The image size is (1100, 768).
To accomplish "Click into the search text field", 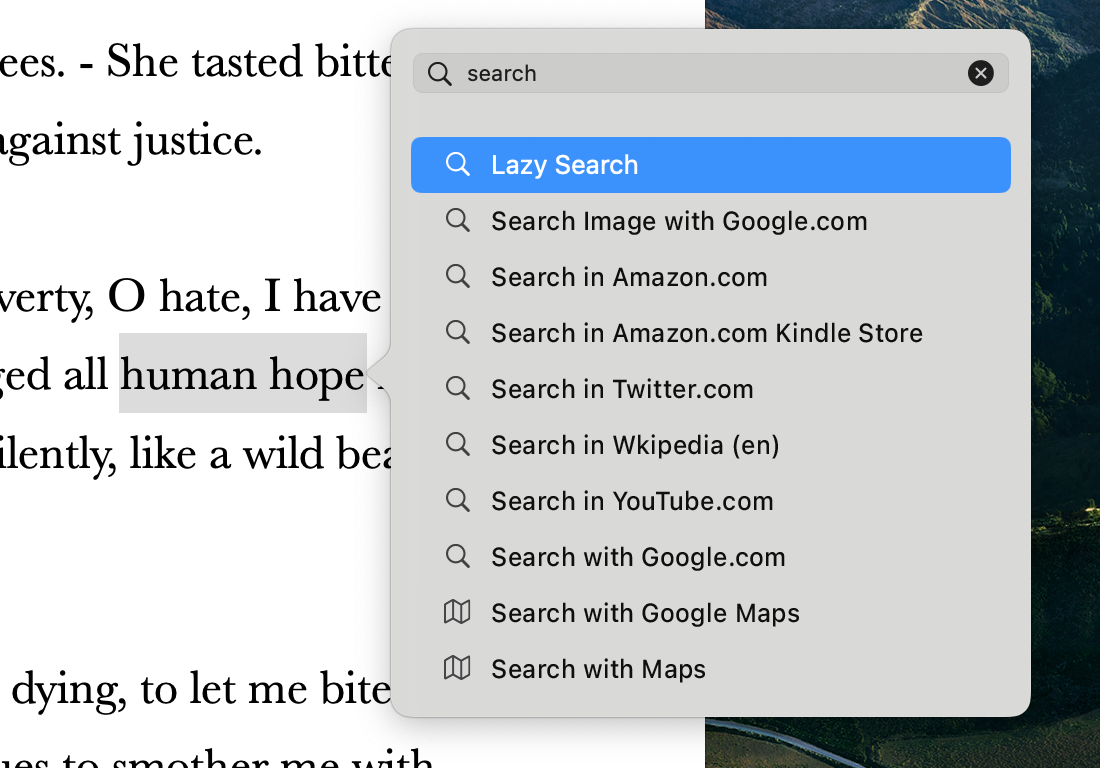I will 711,73.
